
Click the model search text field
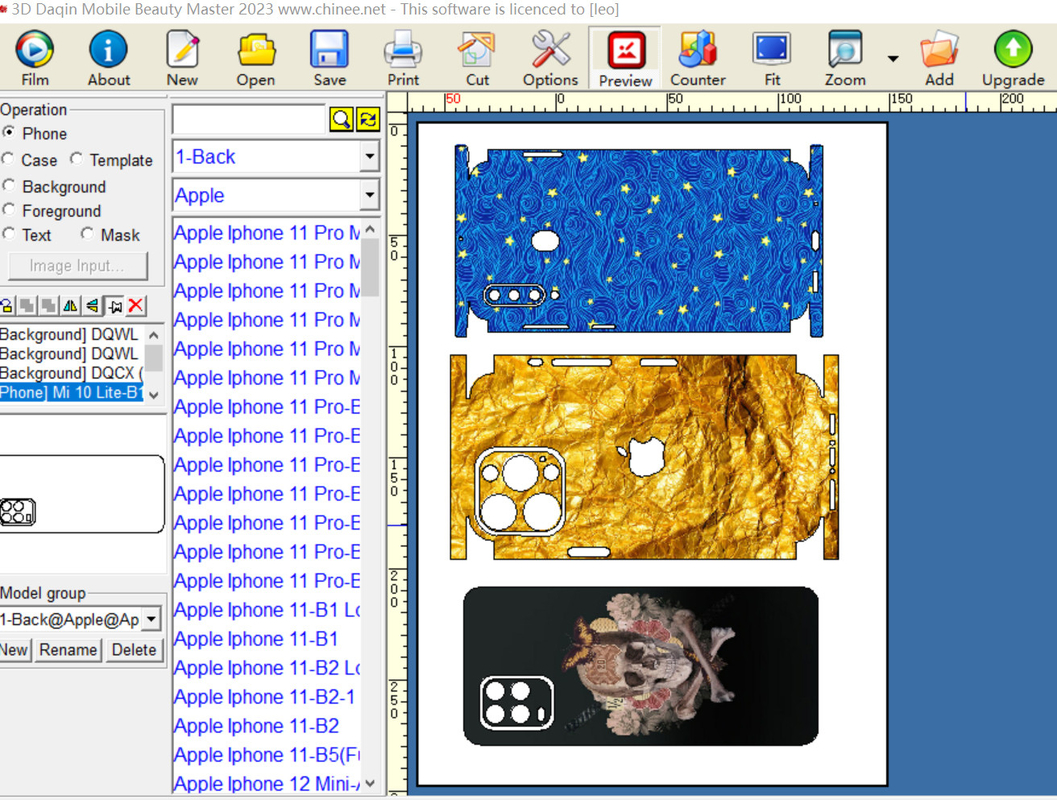[249, 120]
